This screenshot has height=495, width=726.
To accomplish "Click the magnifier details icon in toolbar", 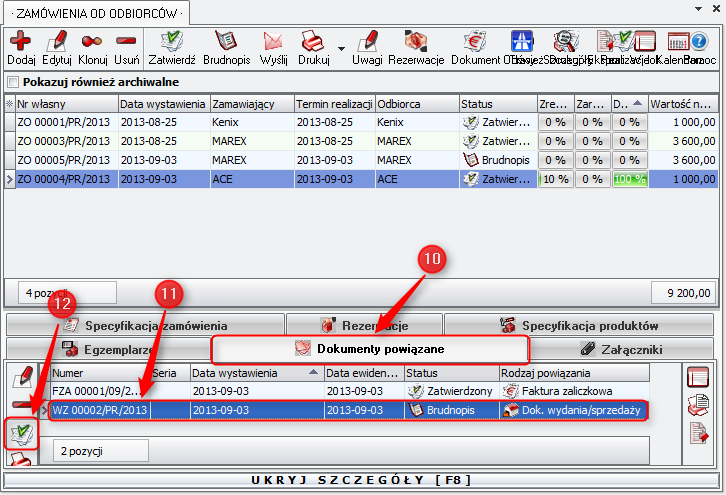I will (565, 41).
